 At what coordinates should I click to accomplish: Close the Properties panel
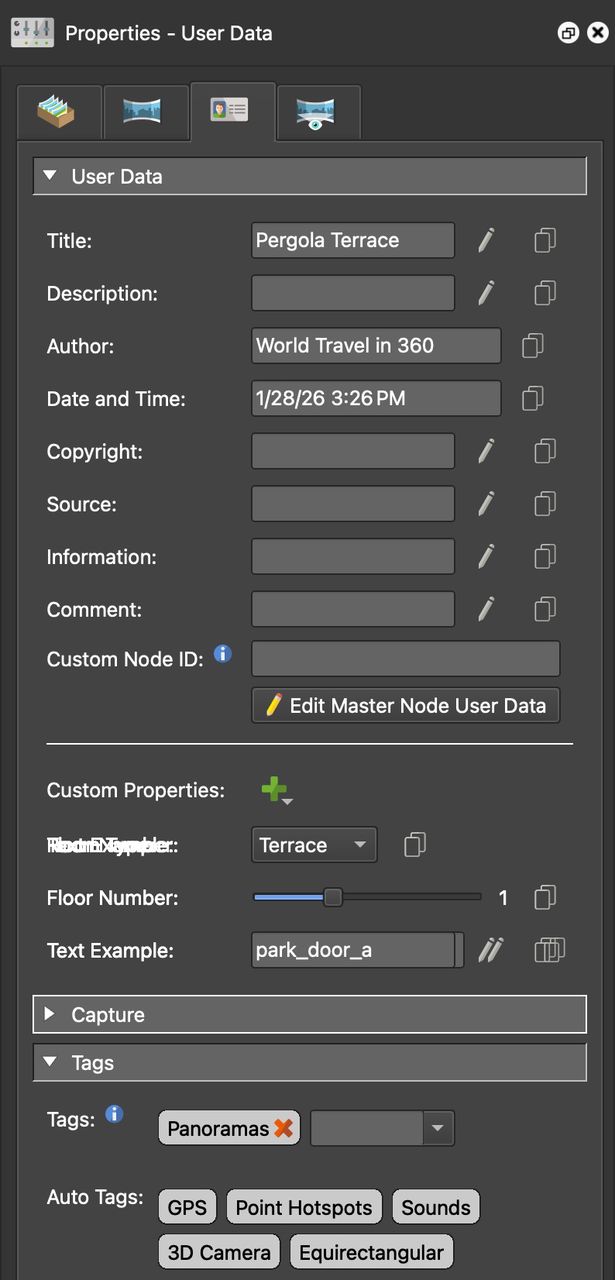(597, 33)
